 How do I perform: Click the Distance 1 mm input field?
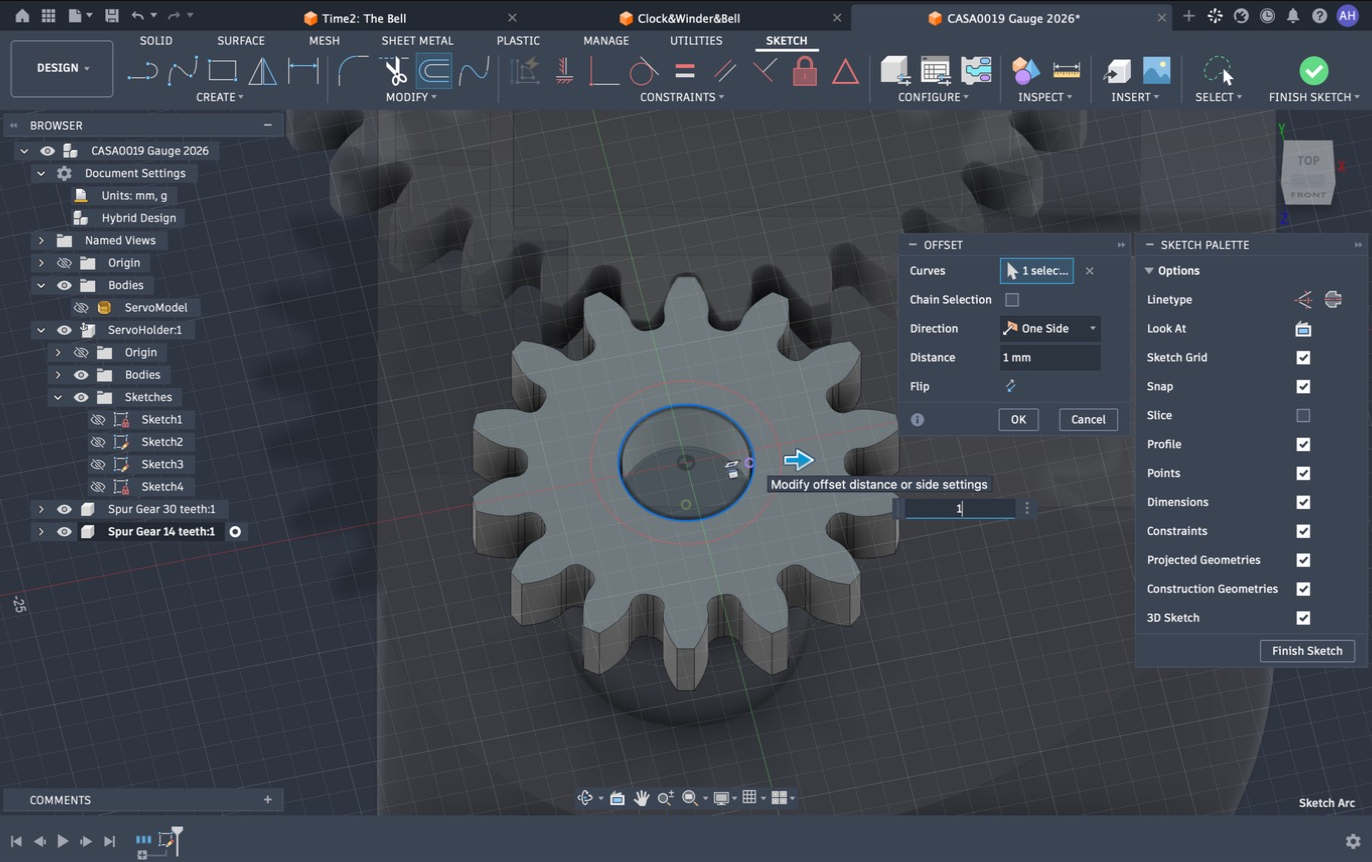click(1050, 358)
